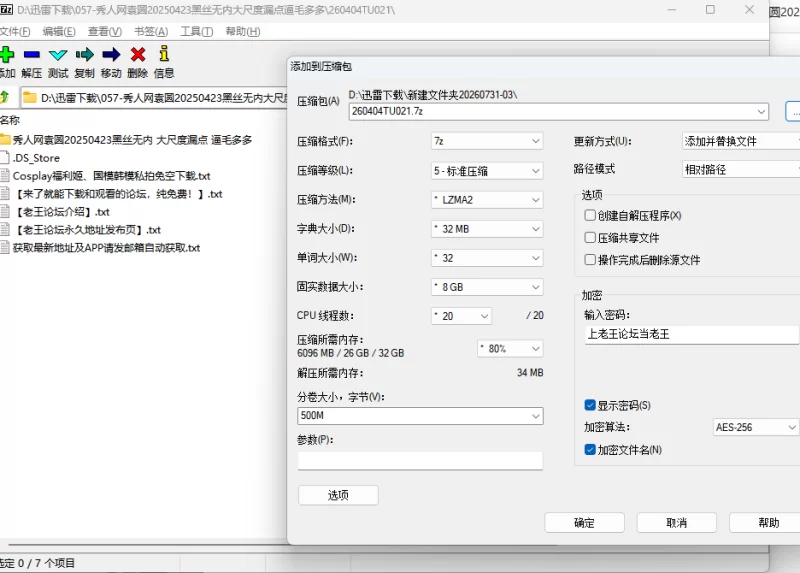Click the browse "..." button beside the archive name
The image size is (800, 573).
[x=793, y=111]
